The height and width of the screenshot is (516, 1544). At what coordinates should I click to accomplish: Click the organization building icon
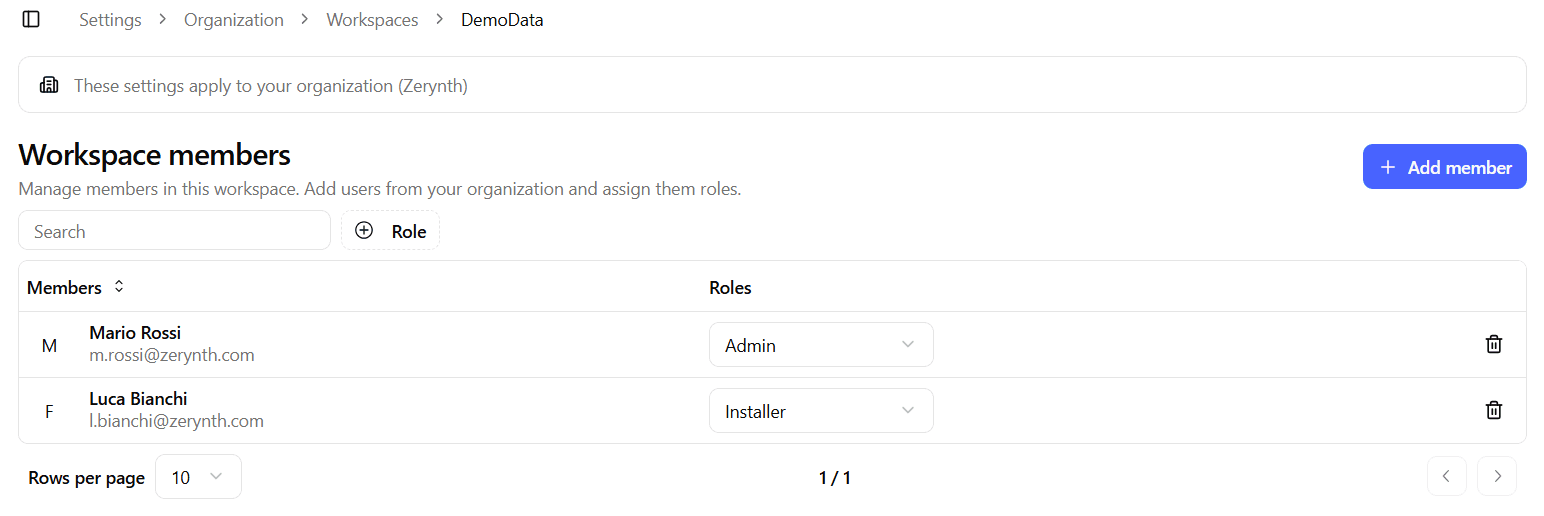(48, 86)
